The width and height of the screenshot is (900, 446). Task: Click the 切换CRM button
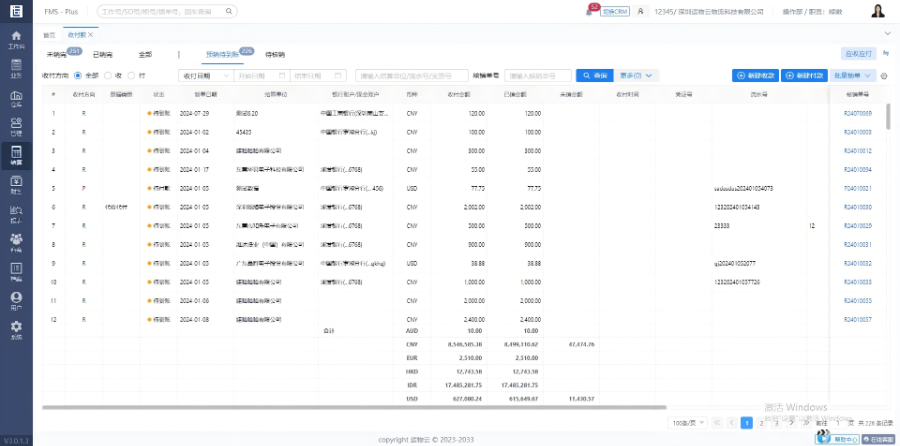click(615, 11)
